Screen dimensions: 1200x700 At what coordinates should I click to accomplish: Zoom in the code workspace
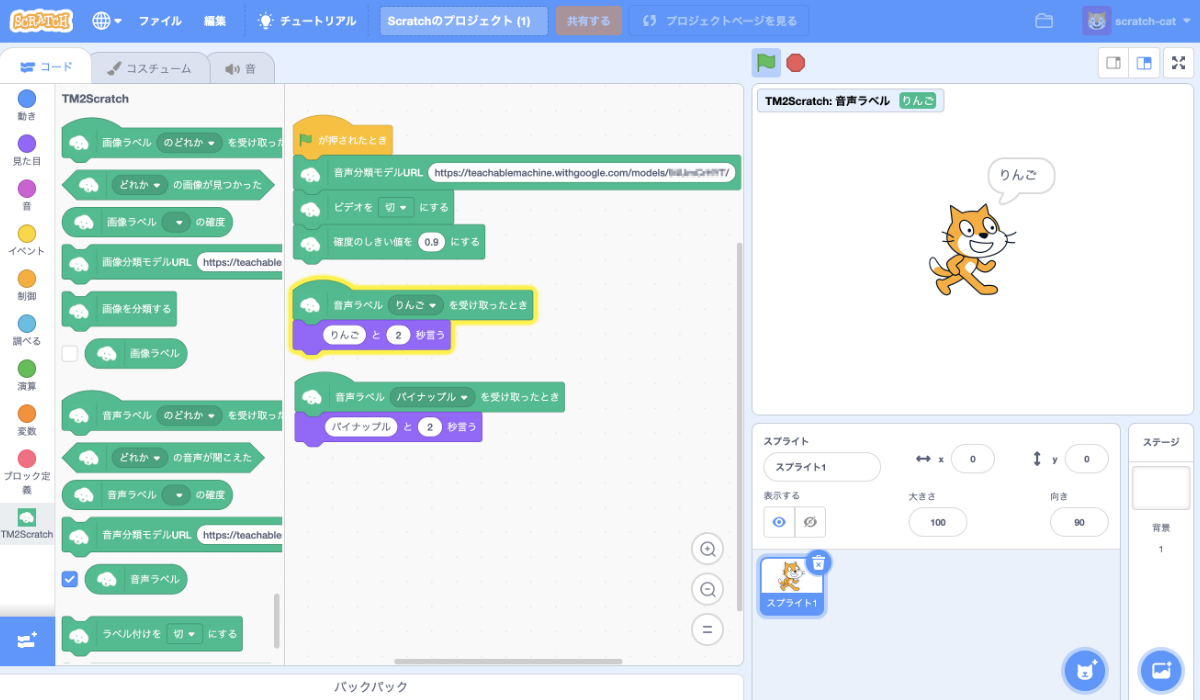708,549
